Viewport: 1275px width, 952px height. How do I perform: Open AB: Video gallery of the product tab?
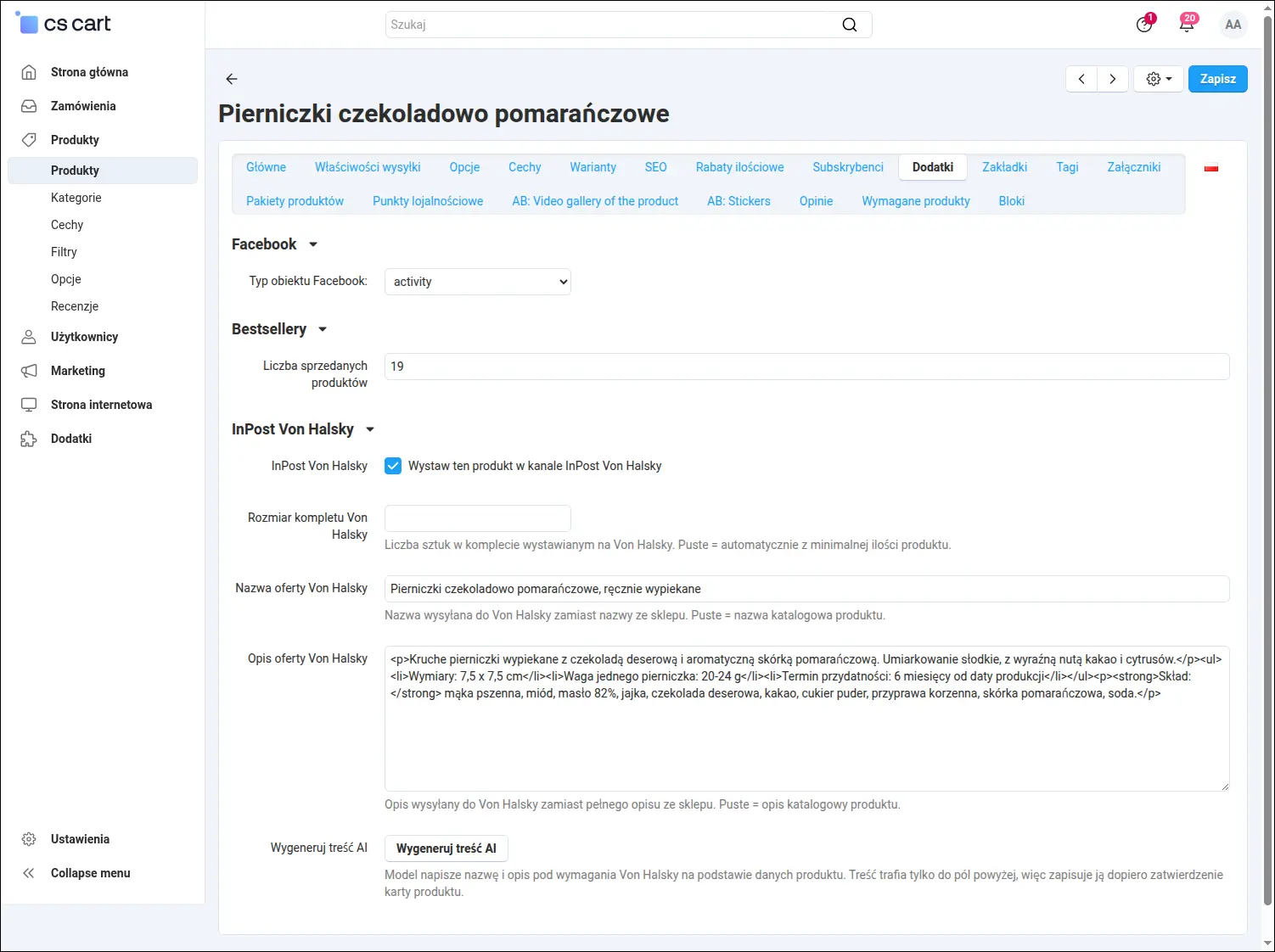click(595, 201)
